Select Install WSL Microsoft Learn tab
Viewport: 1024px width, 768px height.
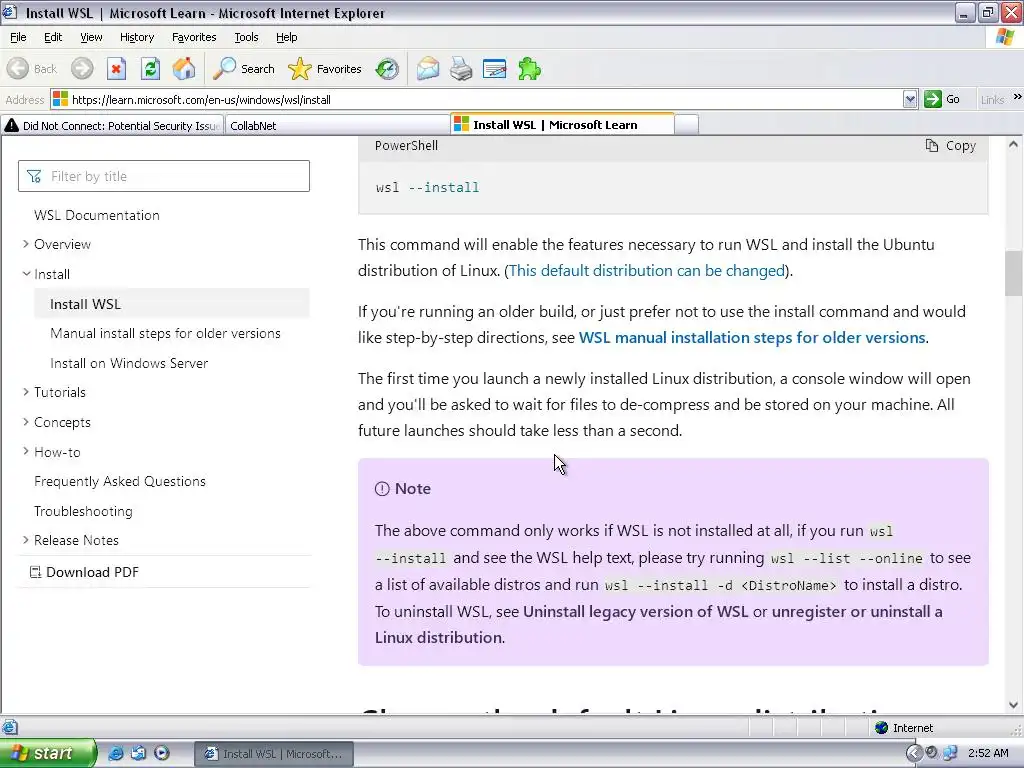(x=562, y=124)
